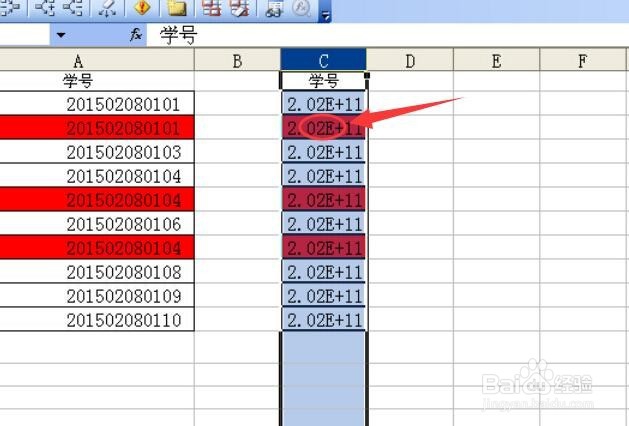Select the cell containing 201502080106
The height and width of the screenshot is (426, 629).
97,224
